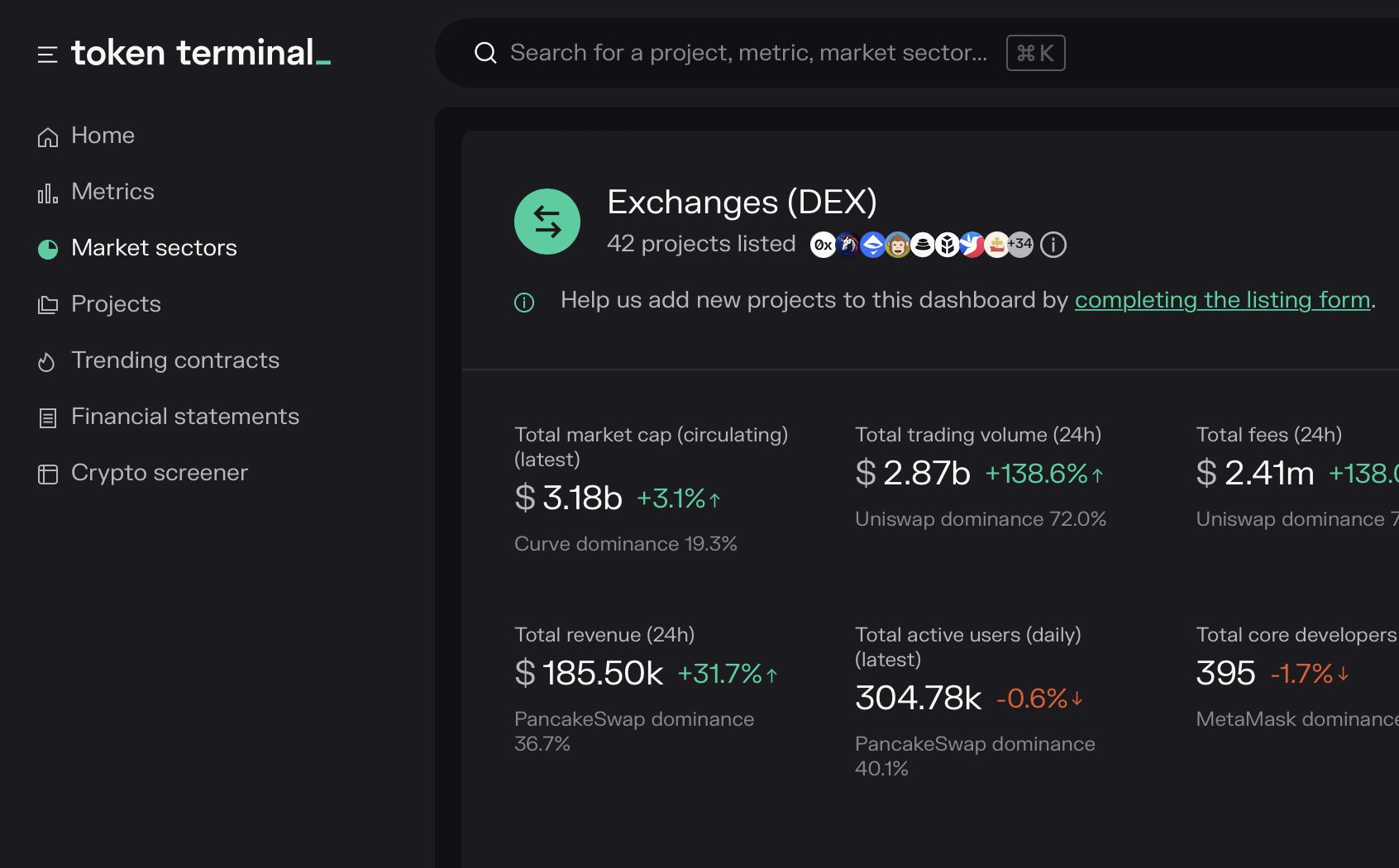Screen dimensions: 1399x868
Task: Click the search magnifier icon
Action: [x=485, y=53]
